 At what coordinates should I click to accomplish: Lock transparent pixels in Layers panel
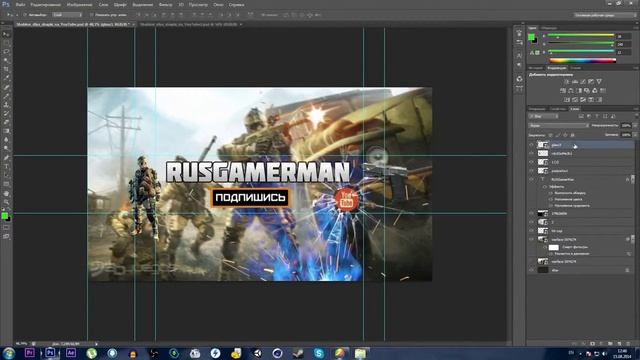click(x=550, y=135)
